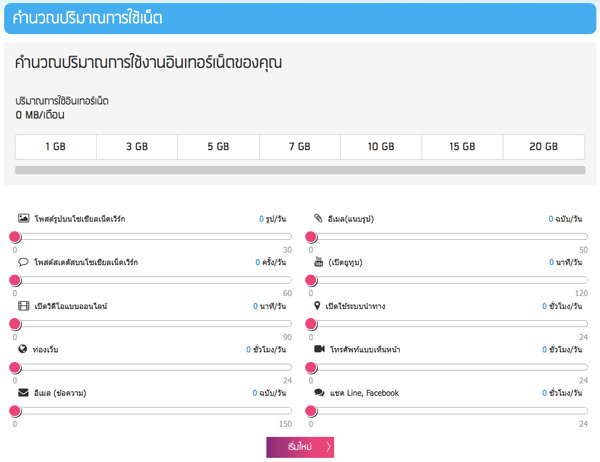Click the slider handle for status posts
This screenshot has height=462, width=600.
point(15,281)
